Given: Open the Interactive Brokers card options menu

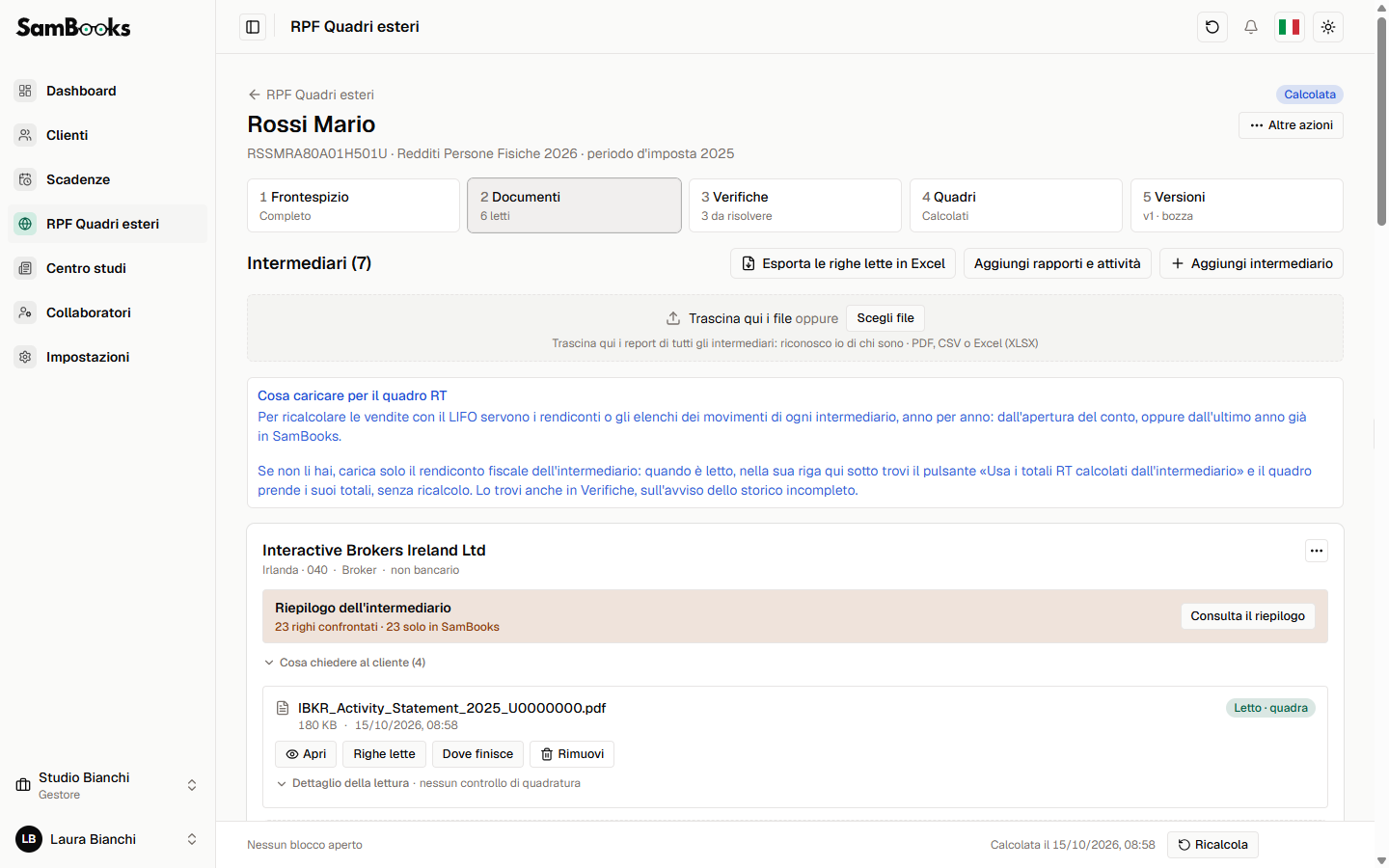Looking at the screenshot, I should click(1317, 551).
